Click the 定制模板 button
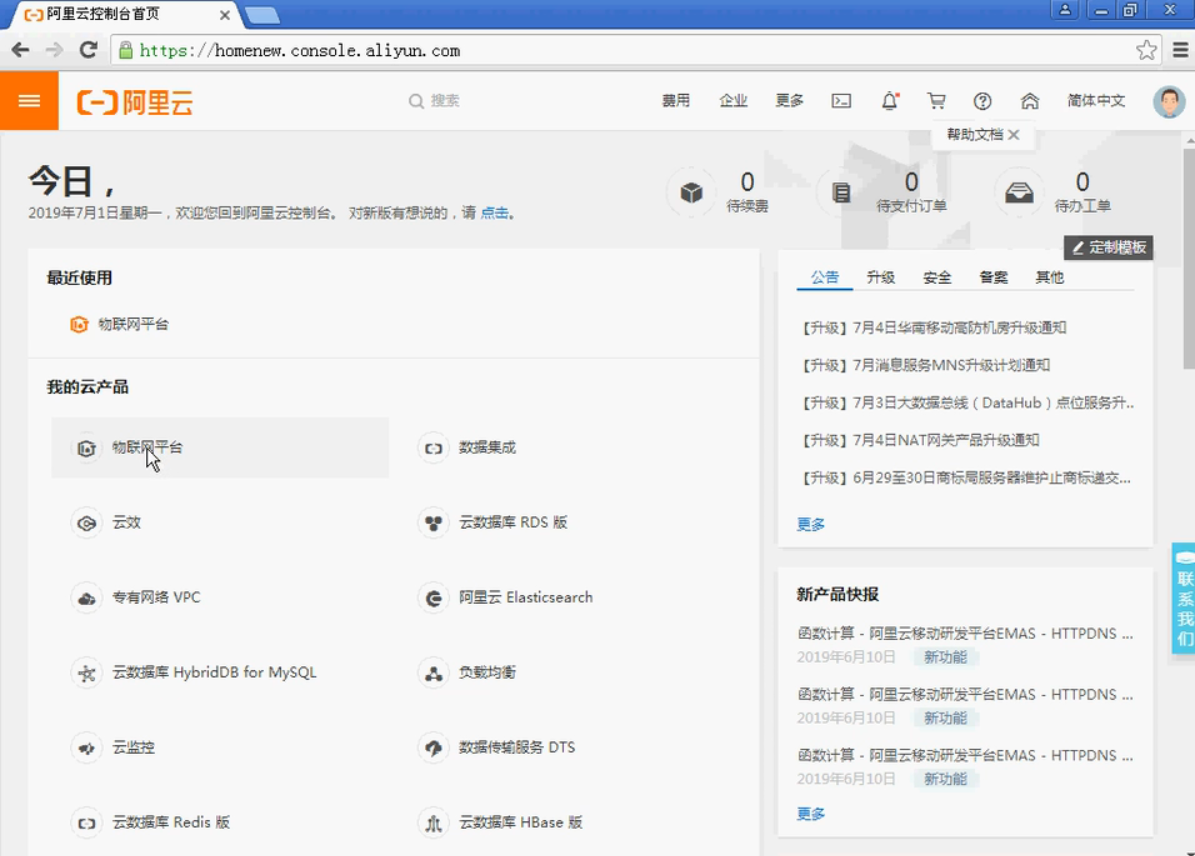1195x856 pixels. 1108,248
